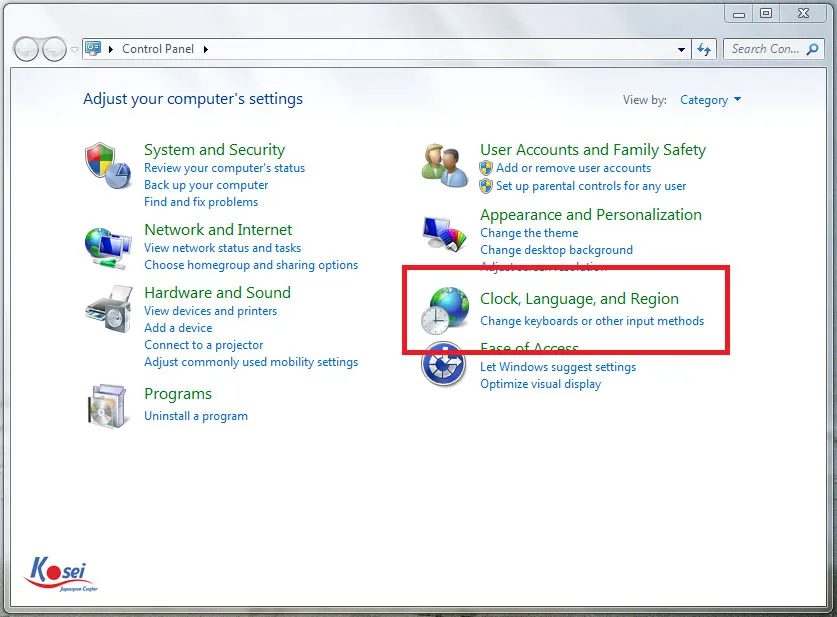The height and width of the screenshot is (617, 837).
Task: Click the User Accounts people icon
Action: (x=444, y=164)
